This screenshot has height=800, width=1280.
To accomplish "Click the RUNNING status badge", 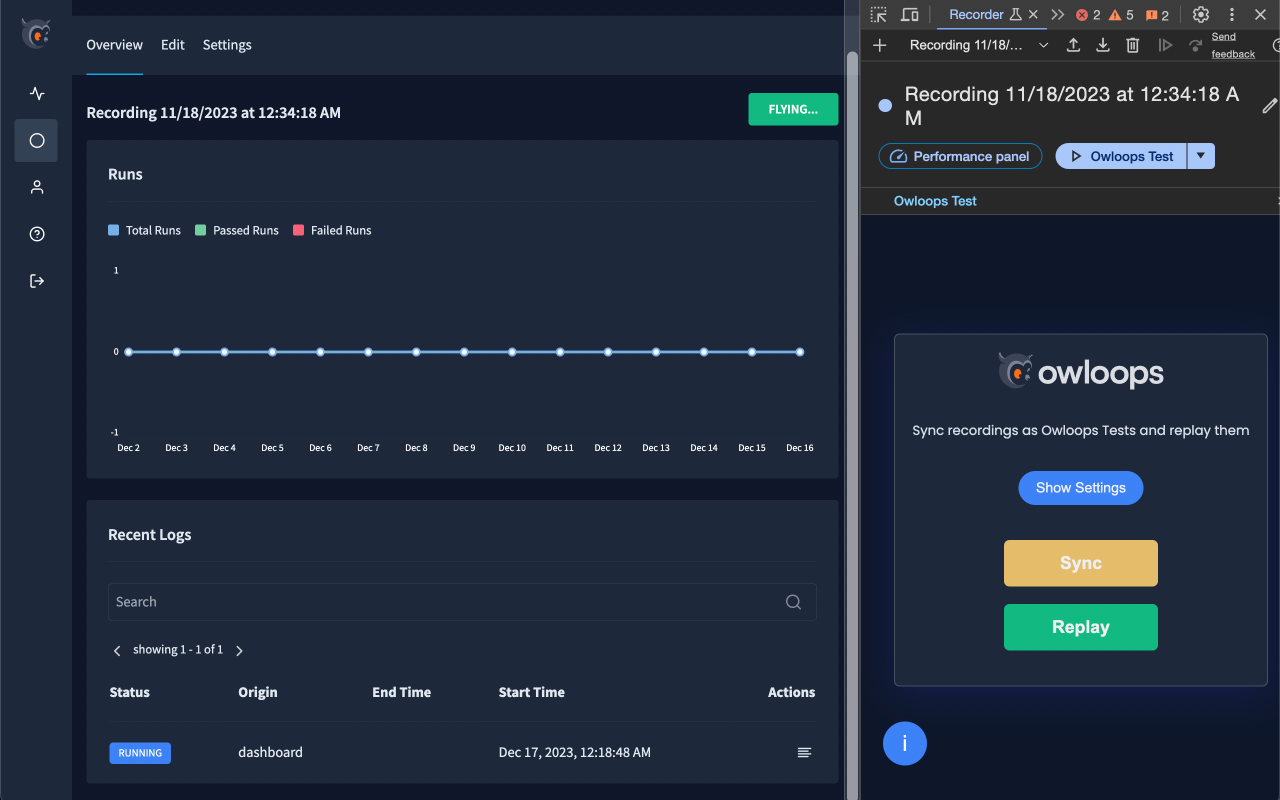I will tap(140, 753).
